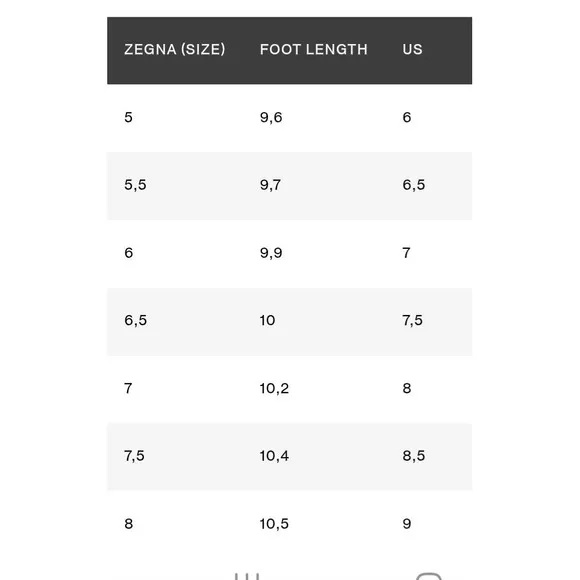The image size is (580, 580).
Task: Click US size 6,5 value
Action: click(x=414, y=185)
